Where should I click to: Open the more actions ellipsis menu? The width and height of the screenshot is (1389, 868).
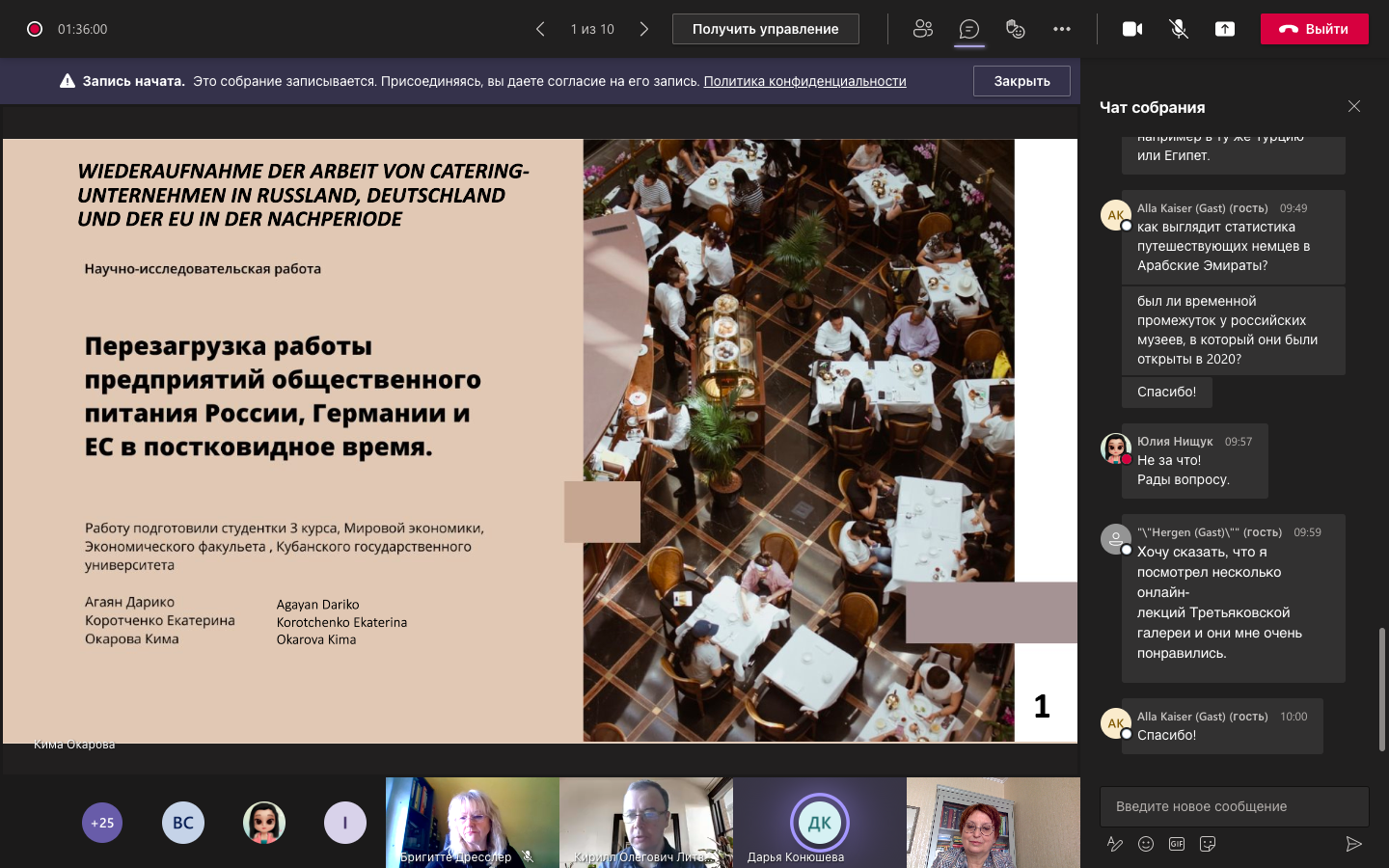pyautogui.click(x=1062, y=29)
